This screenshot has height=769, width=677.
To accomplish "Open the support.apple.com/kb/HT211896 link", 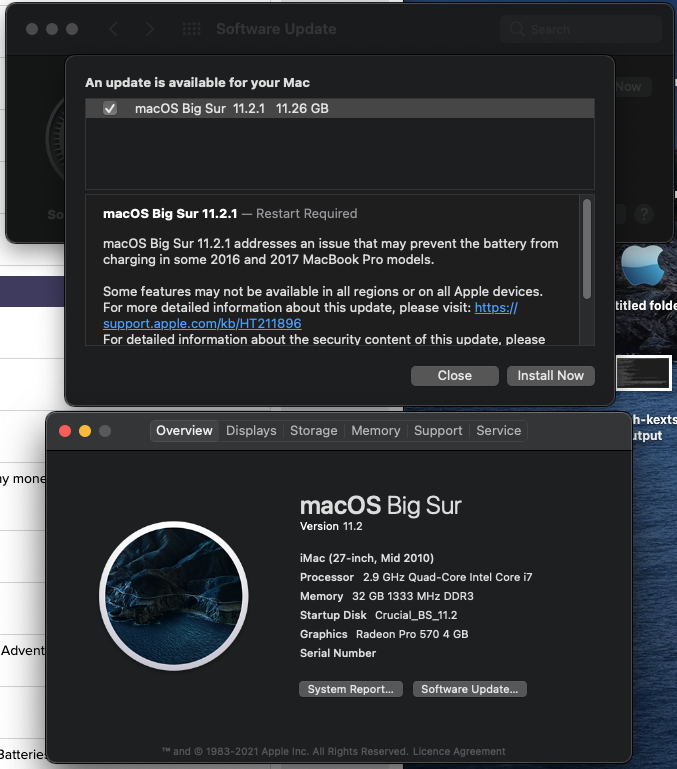I will [x=202, y=324].
